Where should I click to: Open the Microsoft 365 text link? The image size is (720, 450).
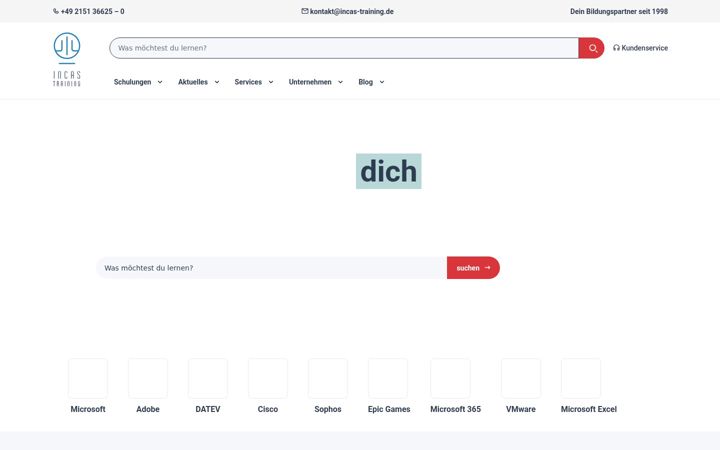click(x=456, y=409)
